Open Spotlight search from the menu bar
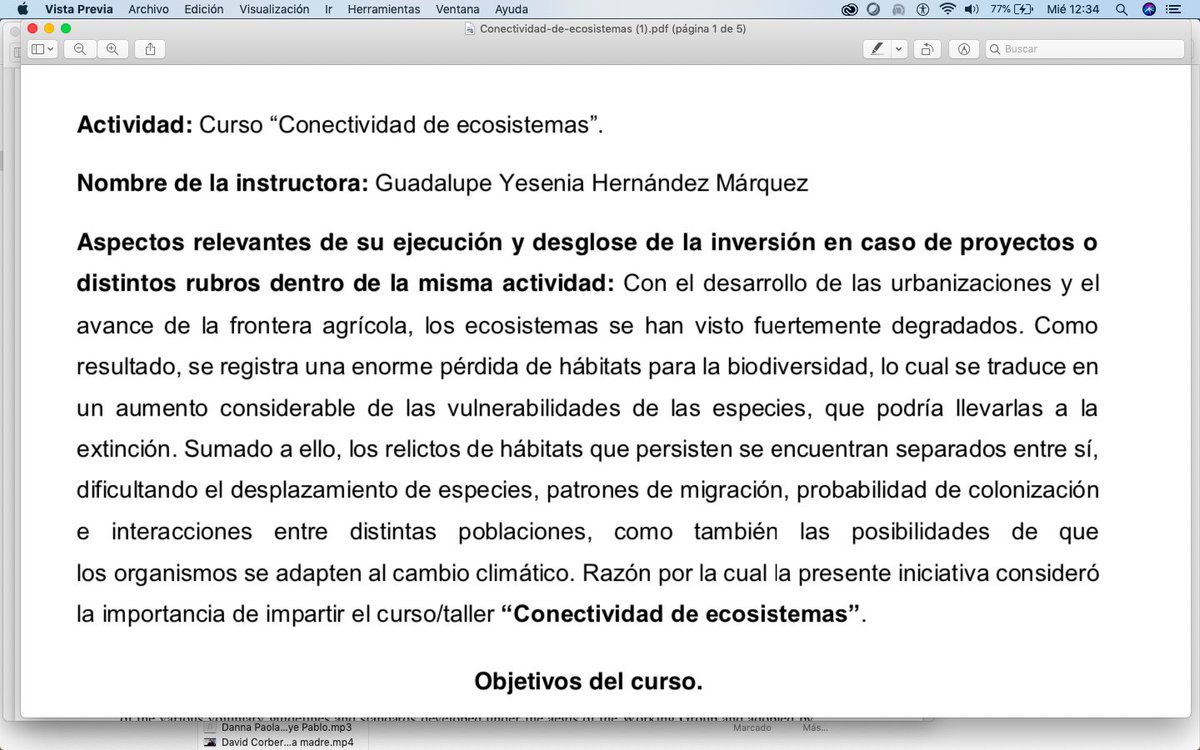 click(1121, 10)
